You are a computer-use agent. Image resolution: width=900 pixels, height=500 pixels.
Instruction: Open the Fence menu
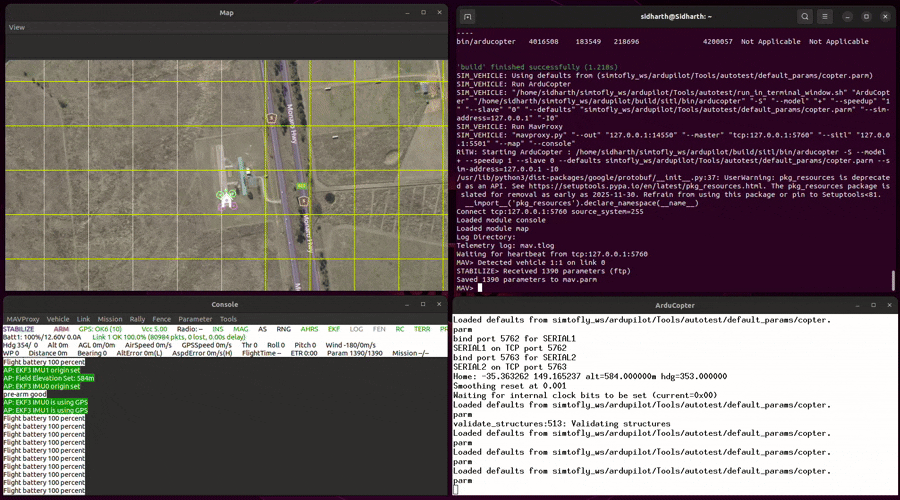tap(161, 319)
